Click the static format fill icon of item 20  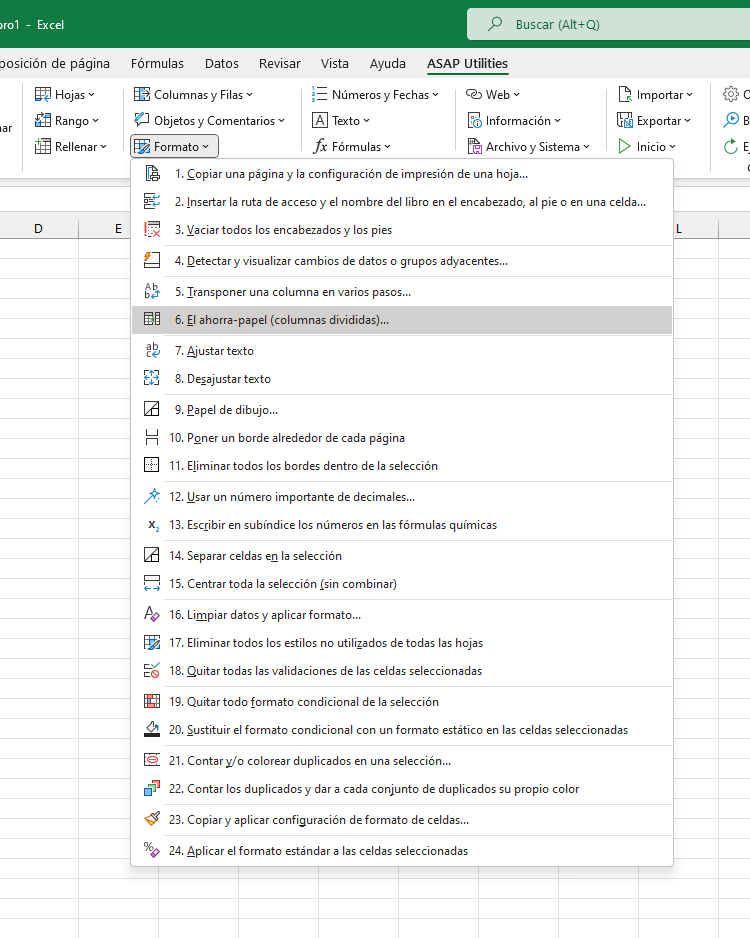coord(152,730)
